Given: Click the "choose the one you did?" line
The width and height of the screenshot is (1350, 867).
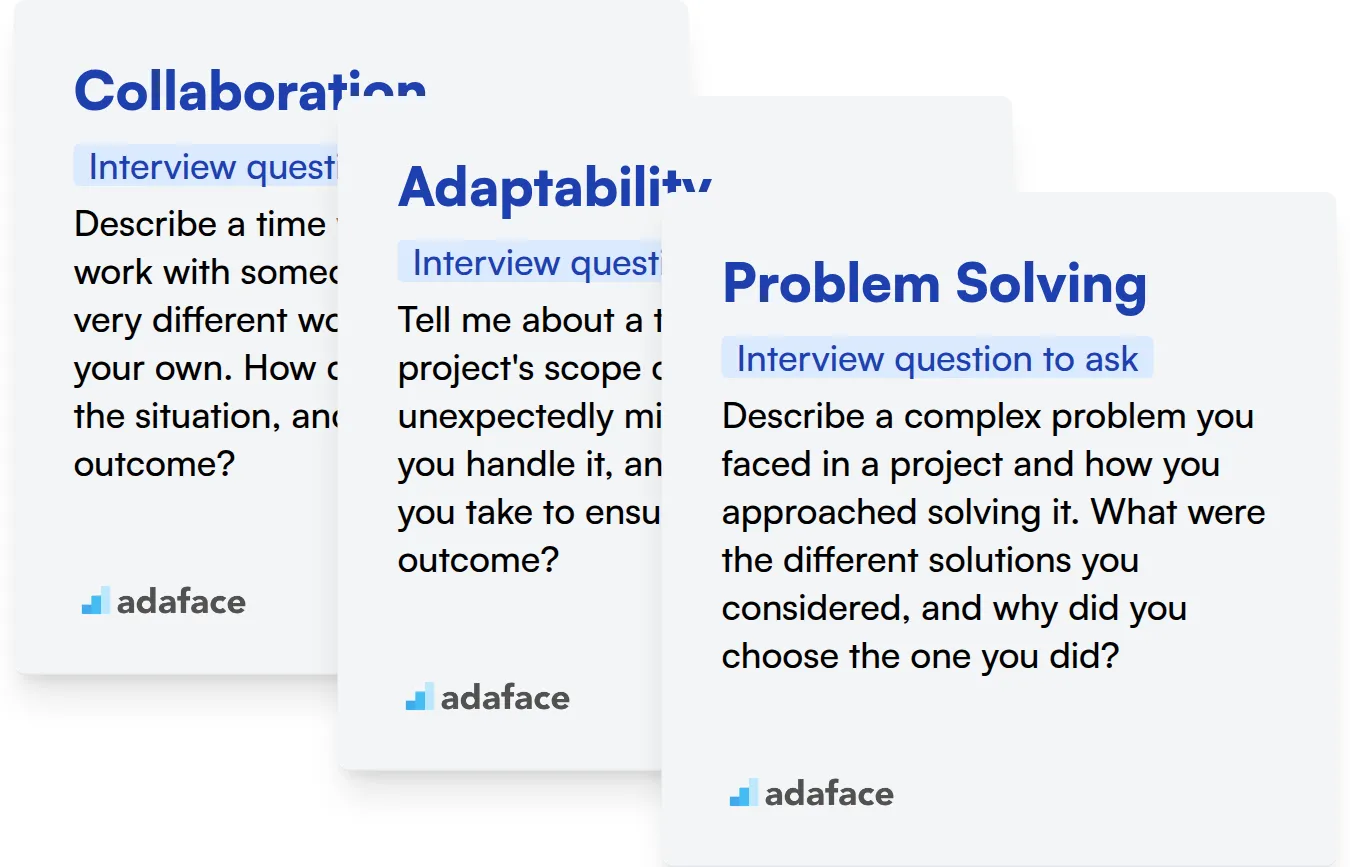Looking at the screenshot, I should coord(919,656).
